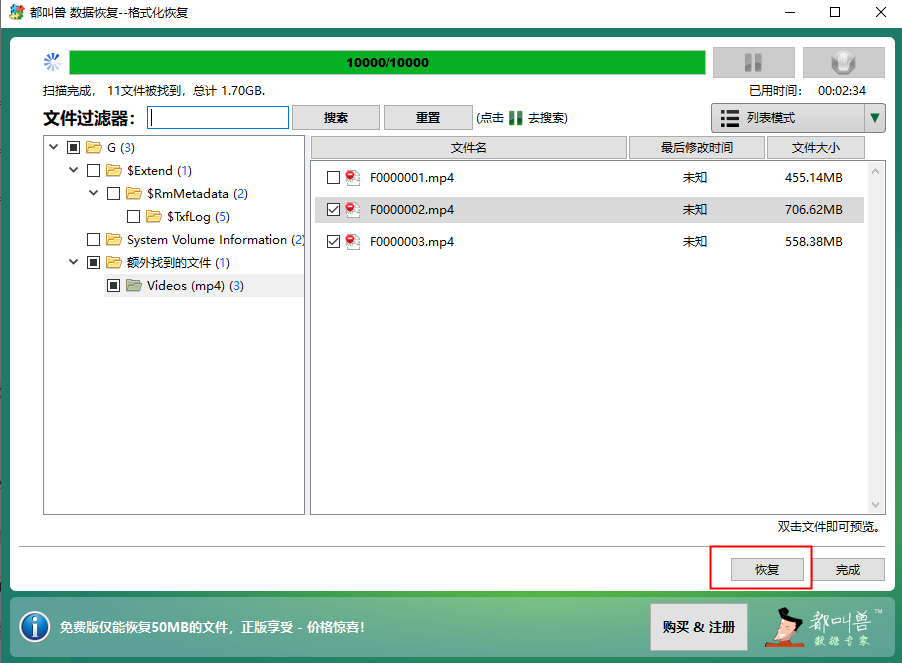Click the file filter input field
This screenshot has width=902, height=663.
coord(218,118)
